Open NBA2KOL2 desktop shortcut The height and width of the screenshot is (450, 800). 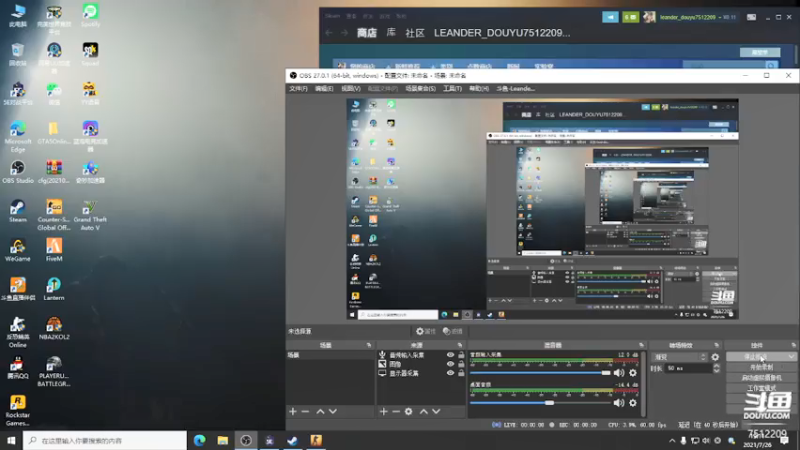pyautogui.click(x=54, y=328)
